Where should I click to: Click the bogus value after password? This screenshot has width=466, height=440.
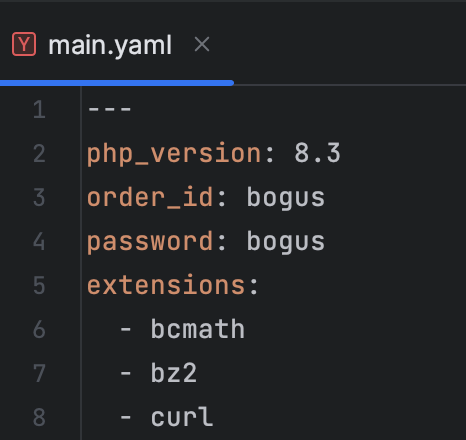click(x=286, y=242)
